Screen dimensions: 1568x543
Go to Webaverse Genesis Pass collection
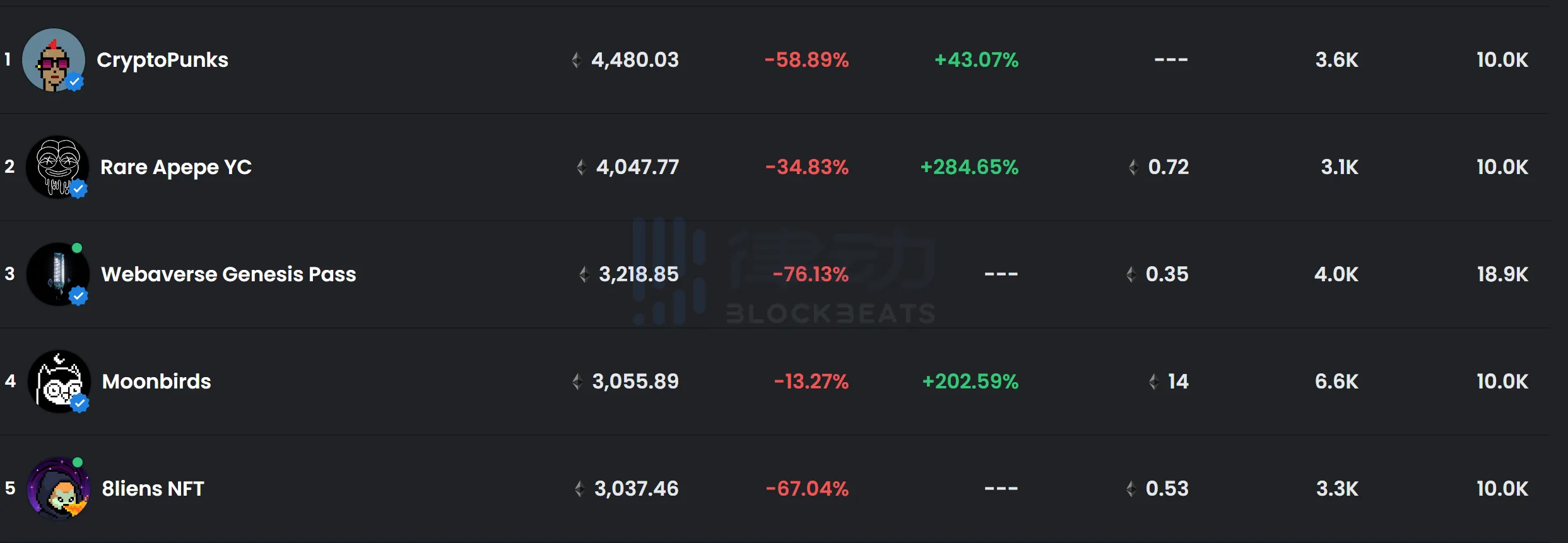(x=228, y=274)
